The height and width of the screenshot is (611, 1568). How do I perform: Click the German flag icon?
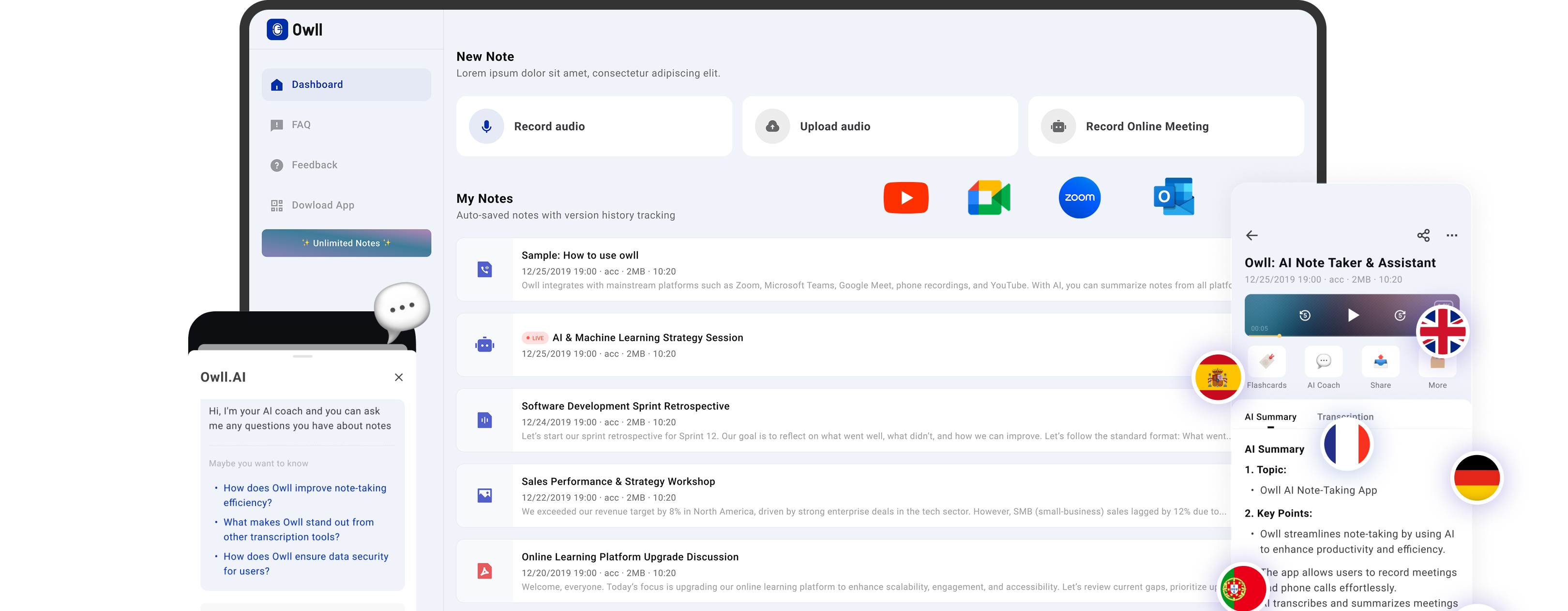tap(1478, 478)
